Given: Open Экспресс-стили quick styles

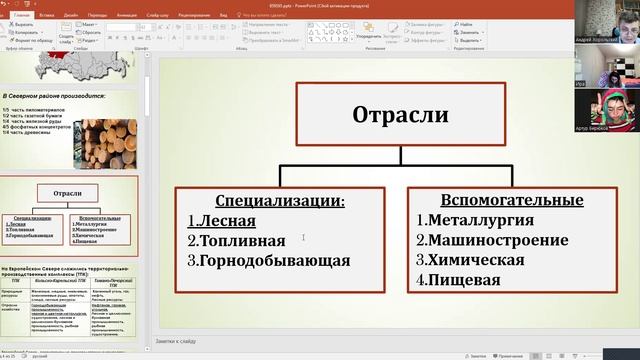Looking at the screenshot, I should [x=392, y=33].
